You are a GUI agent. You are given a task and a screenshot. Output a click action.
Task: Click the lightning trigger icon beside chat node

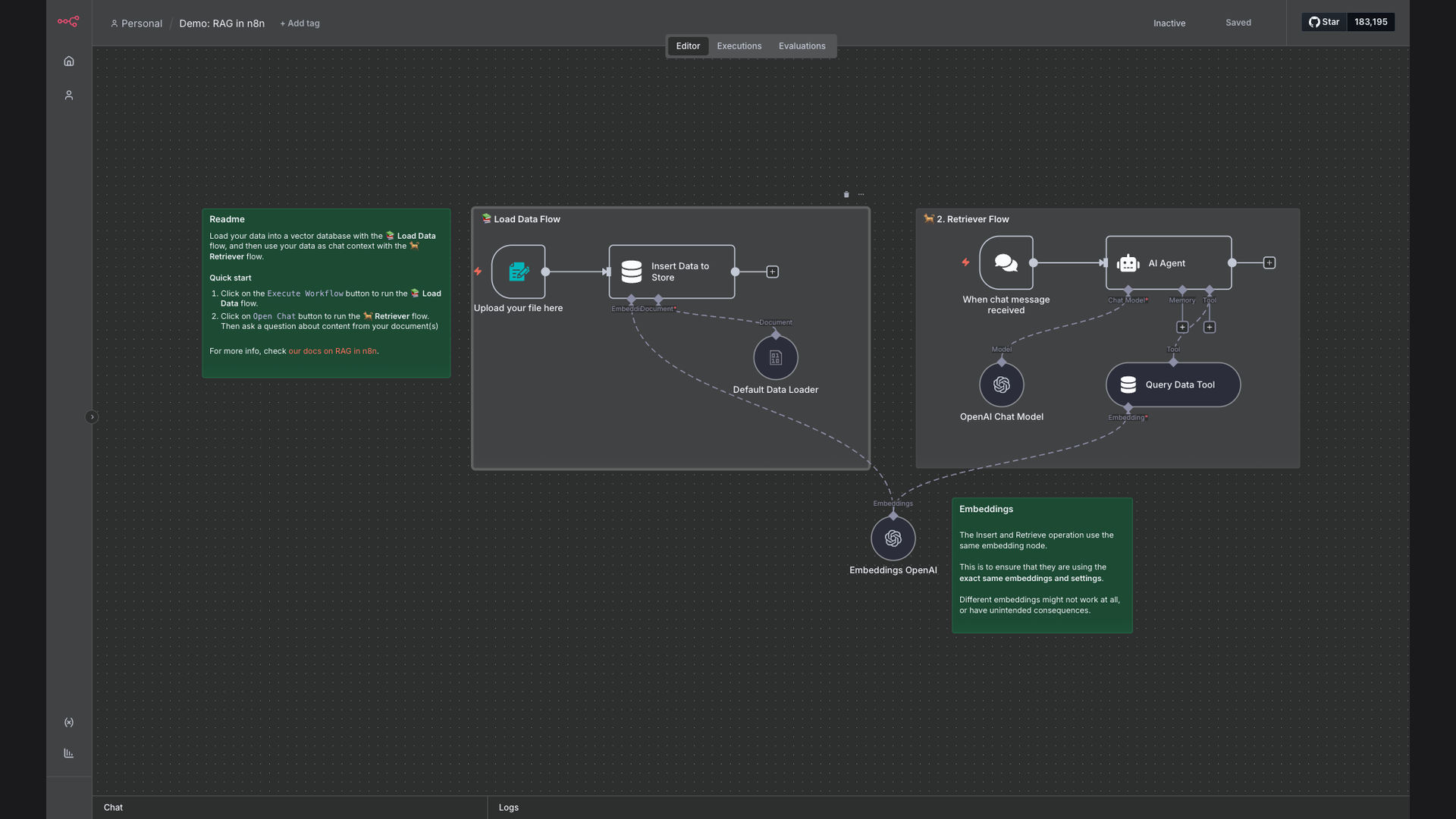click(x=965, y=262)
